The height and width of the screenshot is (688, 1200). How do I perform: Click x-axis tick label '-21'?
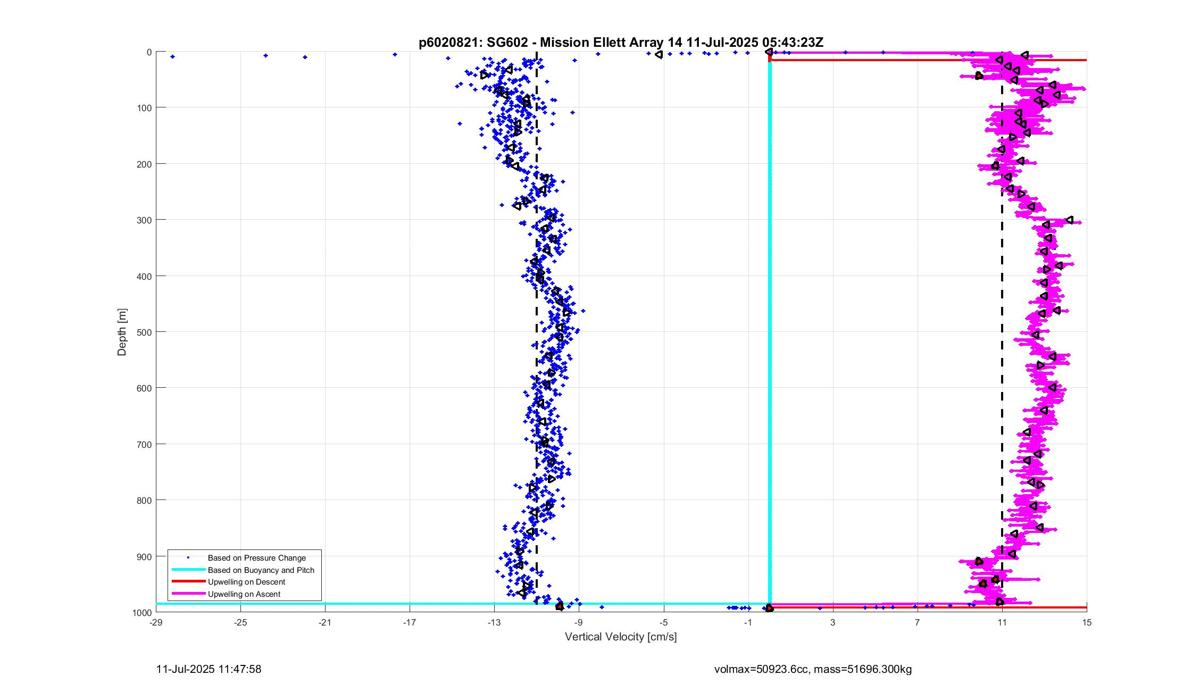coord(325,622)
